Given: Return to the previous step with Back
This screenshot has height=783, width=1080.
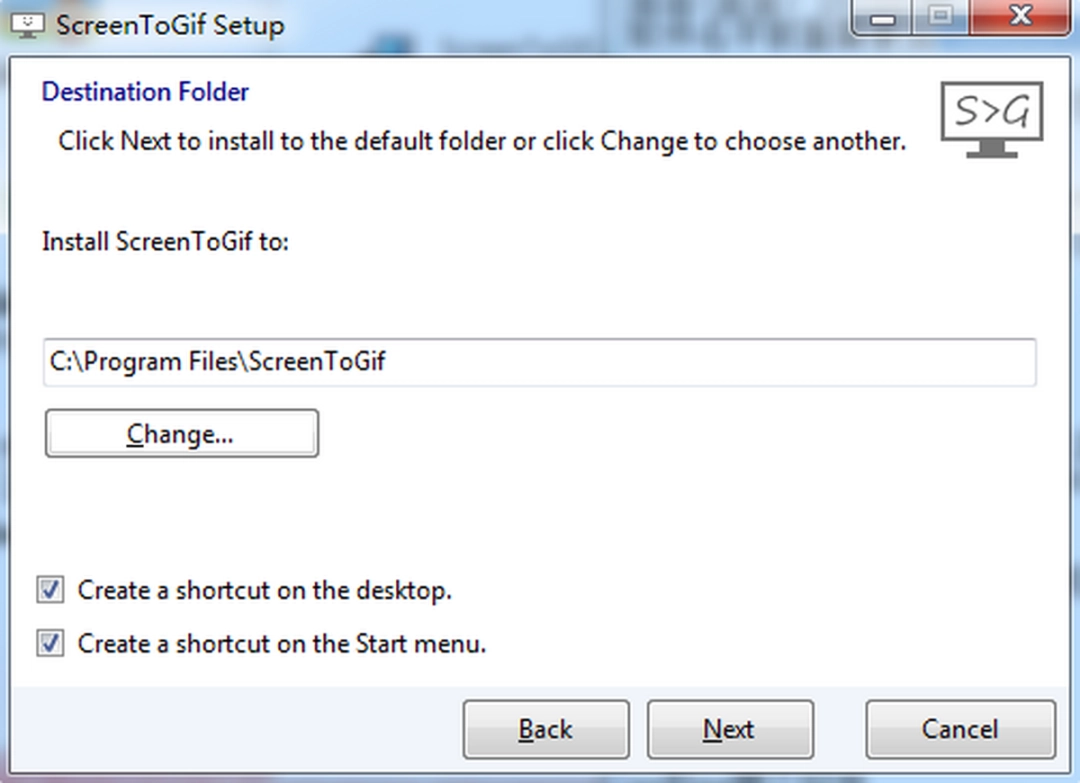Looking at the screenshot, I should pyautogui.click(x=546, y=729).
